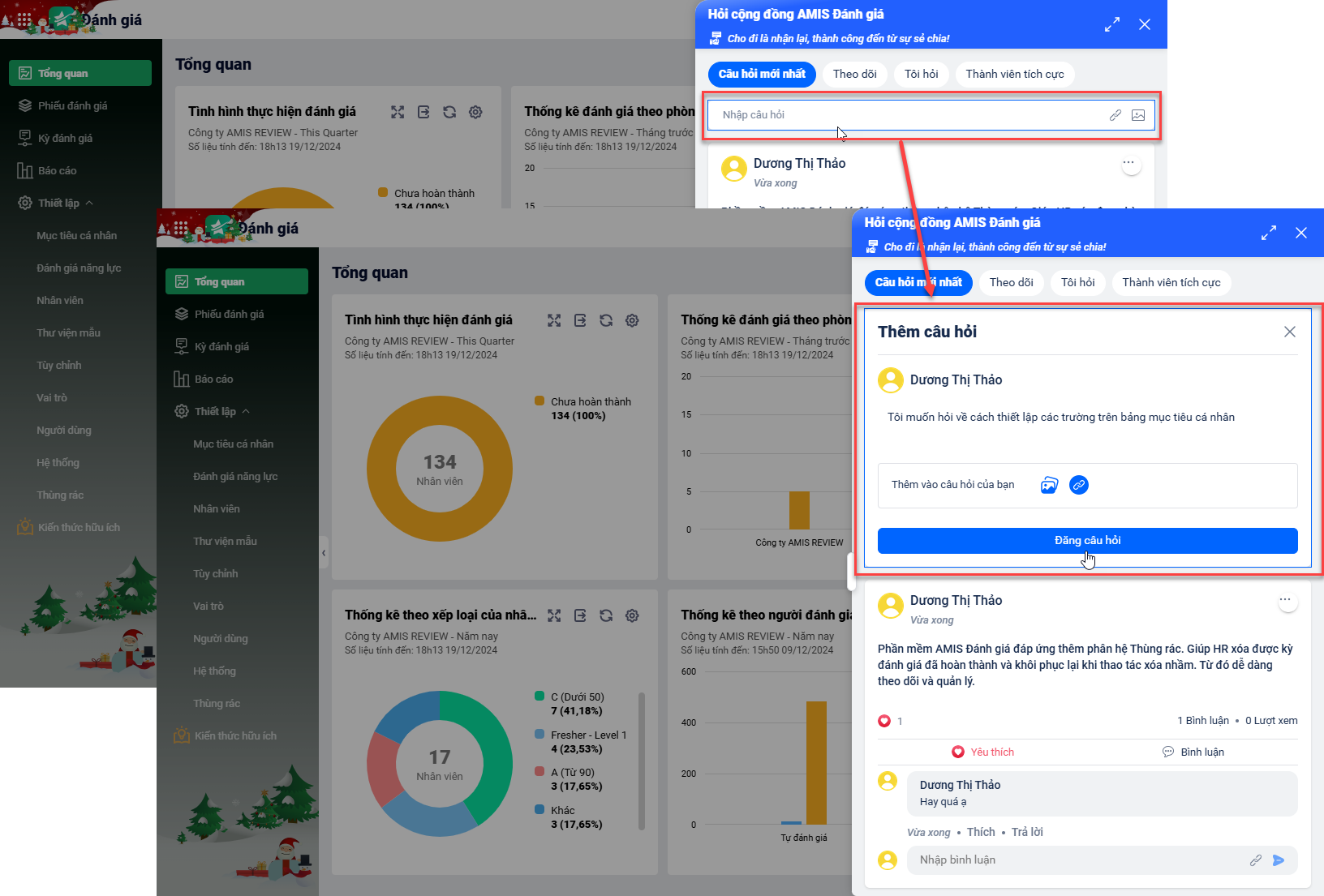The height and width of the screenshot is (896, 1324).
Task: Open Kiến thức hữu ích in lower screenshot sidebar
Action: 237,735
